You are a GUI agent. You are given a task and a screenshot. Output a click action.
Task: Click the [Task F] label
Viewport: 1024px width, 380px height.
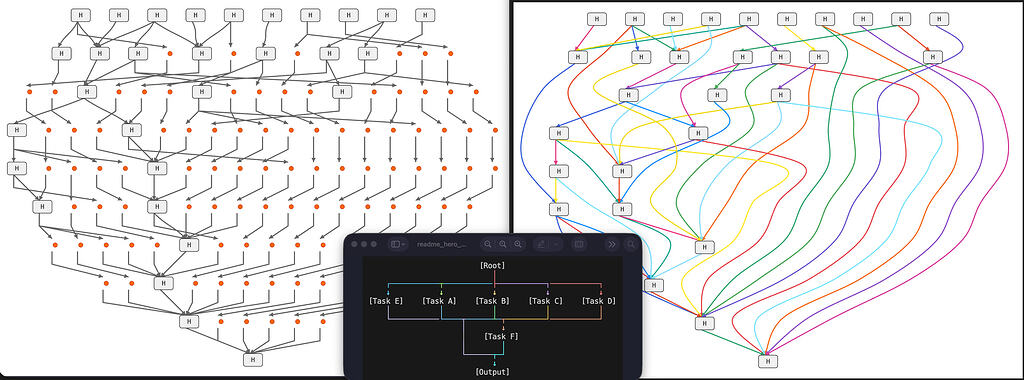tap(502, 336)
